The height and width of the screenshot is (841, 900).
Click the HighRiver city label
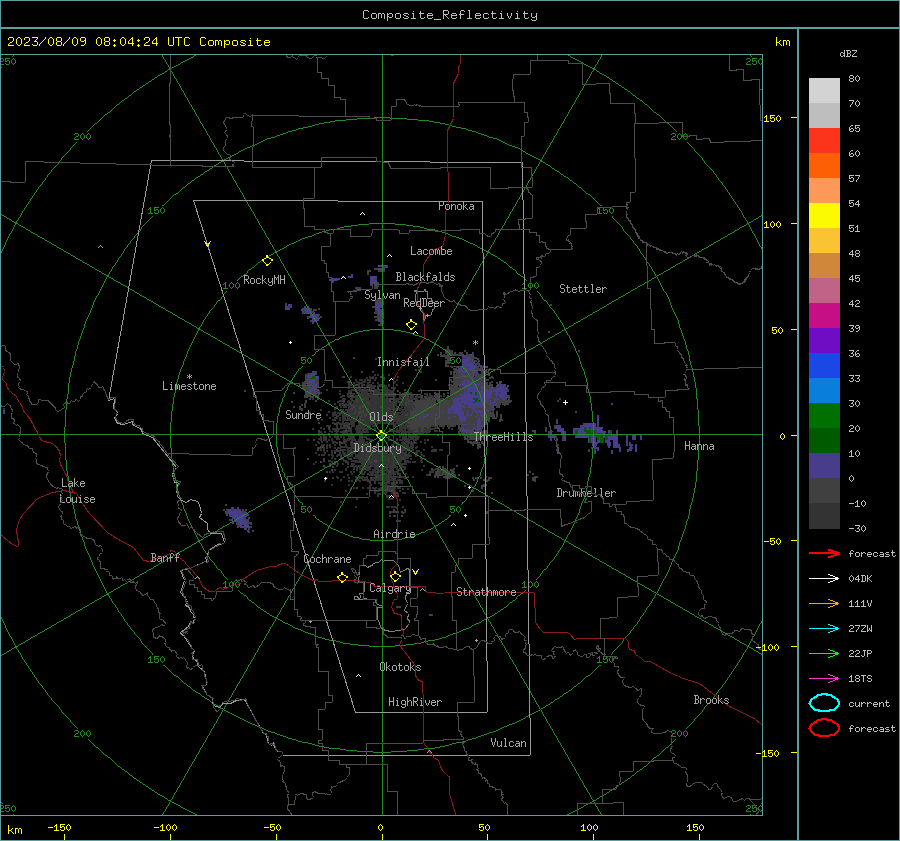[x=415, y=703]
